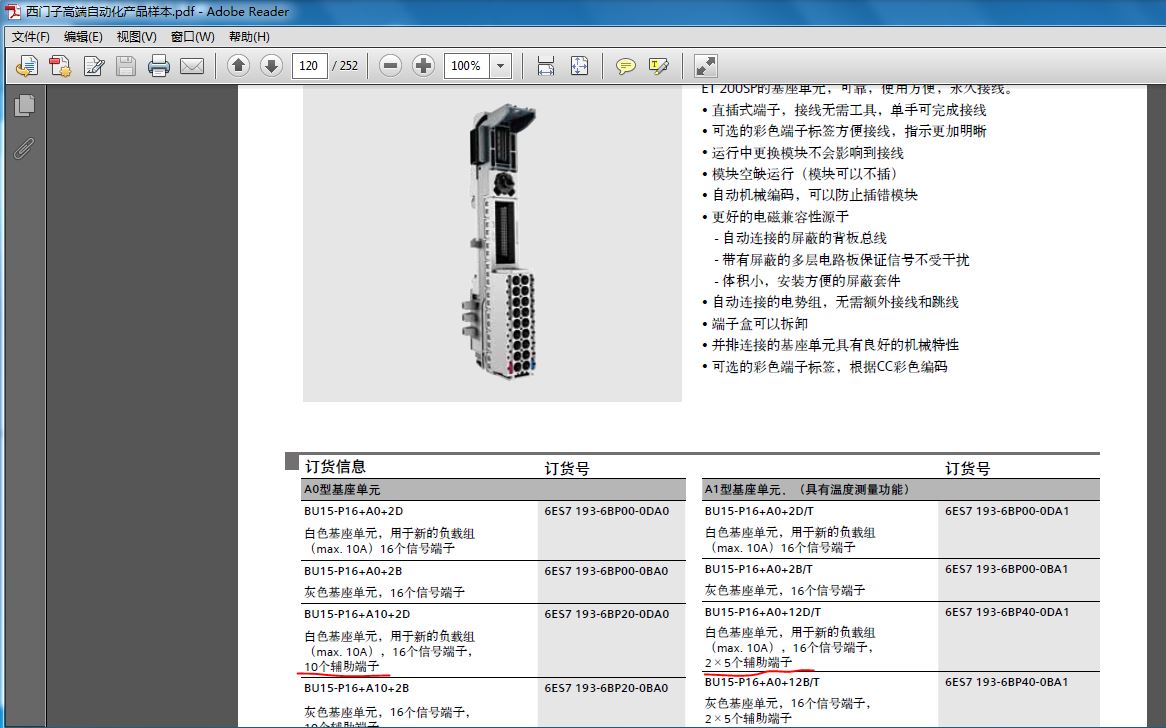Screen dimensions: 1166x728
Task: Email the PDF via the envelope icon
Action: click(x=192, y=65)
